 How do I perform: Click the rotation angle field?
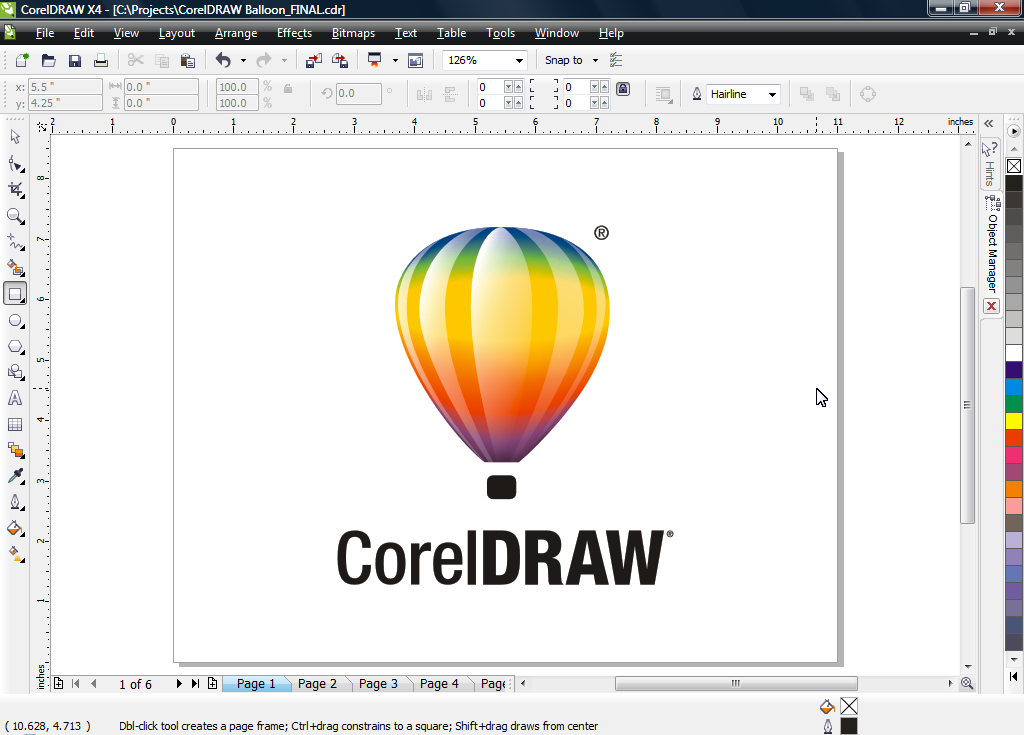[x=358, y=94]
